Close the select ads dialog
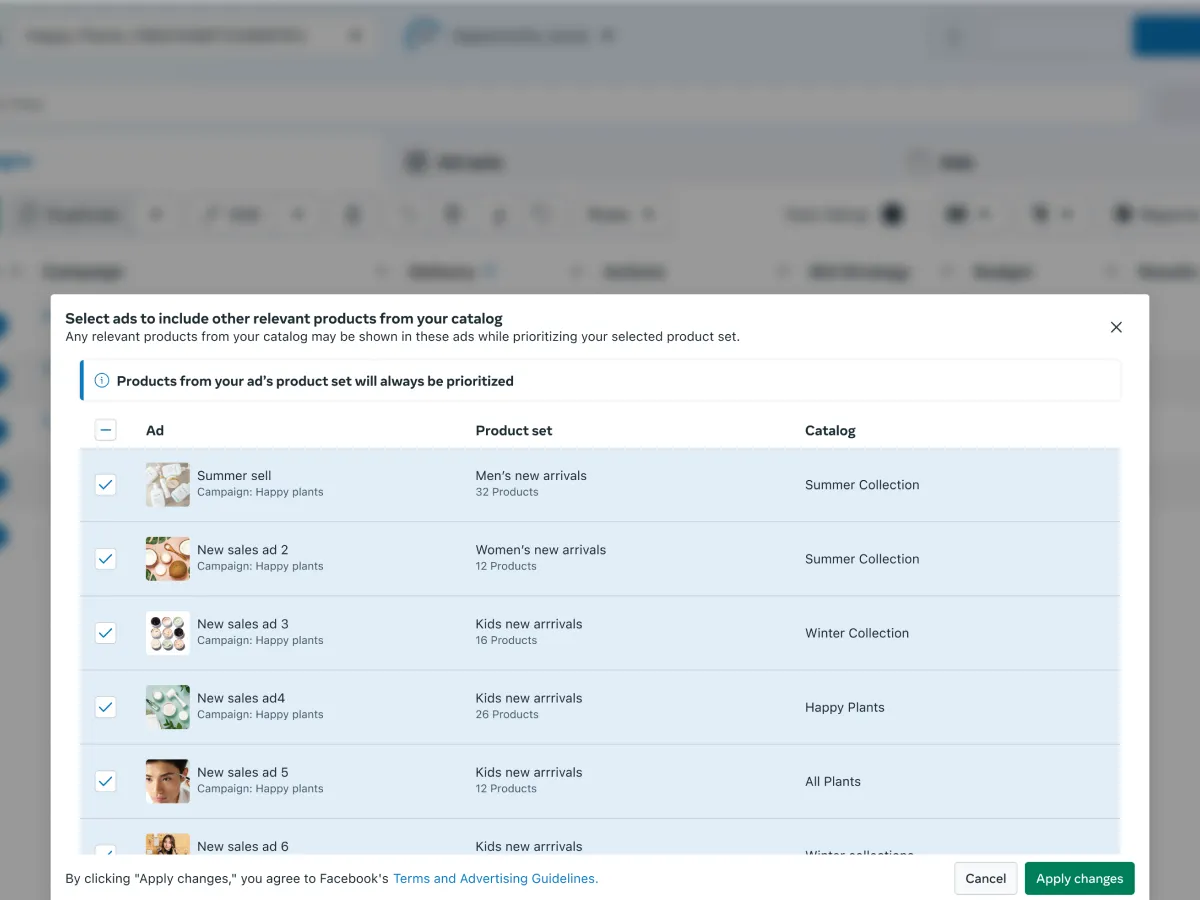 pos(1116,327)
